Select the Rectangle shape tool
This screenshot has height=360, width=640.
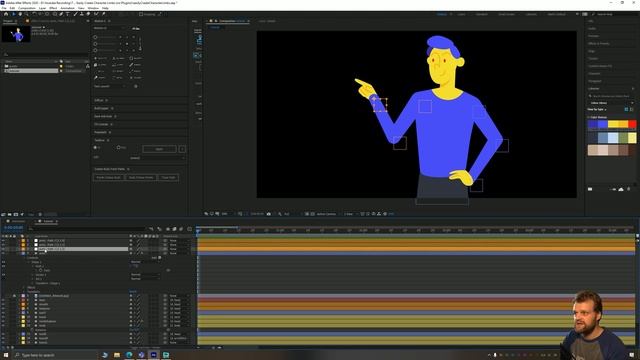(55, 14)
